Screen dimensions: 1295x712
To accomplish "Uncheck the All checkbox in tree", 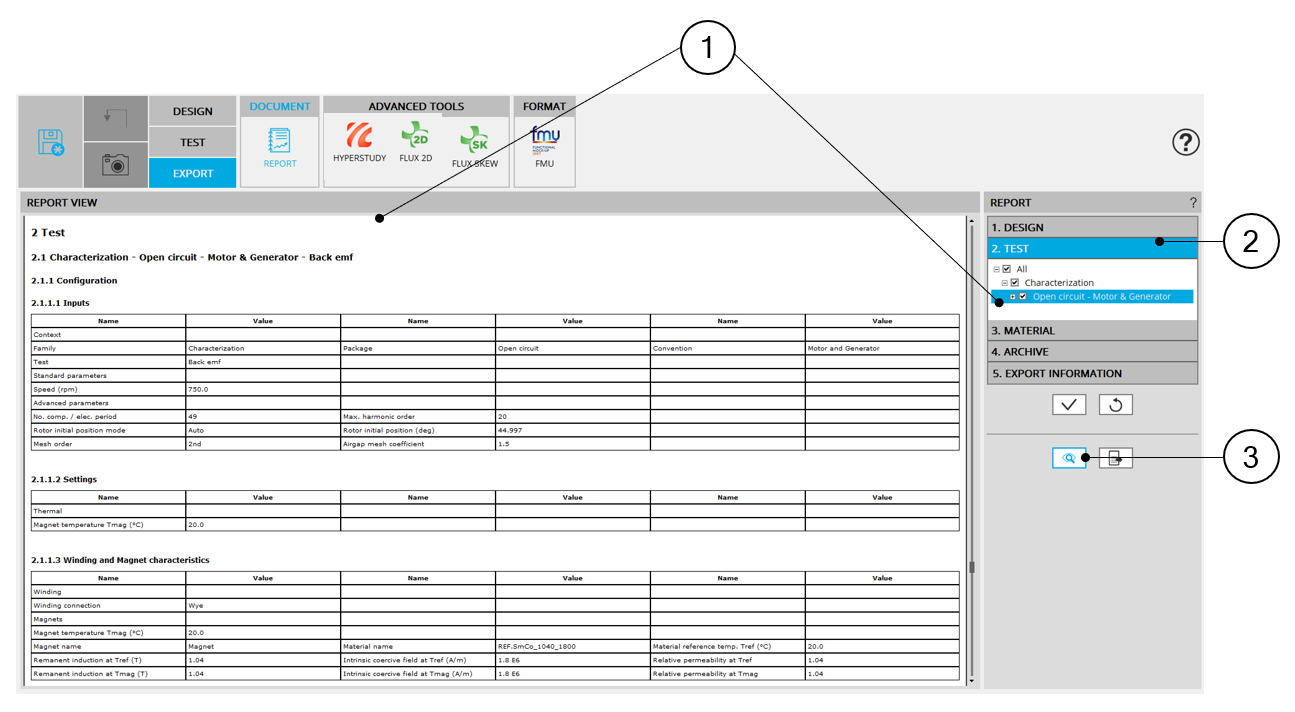I will (x=1007, y=269).
